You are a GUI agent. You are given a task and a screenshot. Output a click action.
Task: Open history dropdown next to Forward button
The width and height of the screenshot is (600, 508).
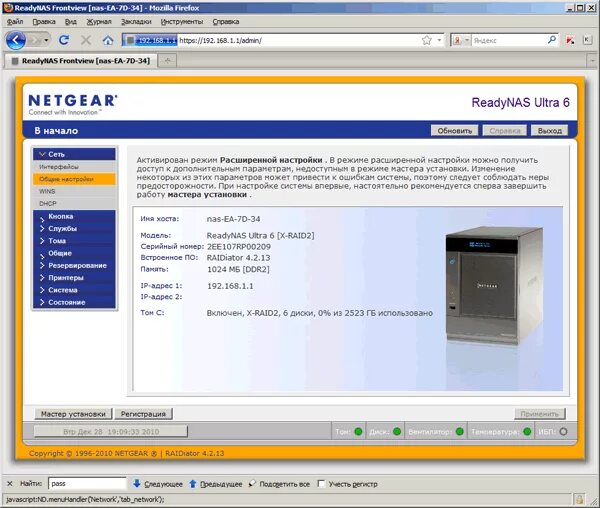(46, 40)
